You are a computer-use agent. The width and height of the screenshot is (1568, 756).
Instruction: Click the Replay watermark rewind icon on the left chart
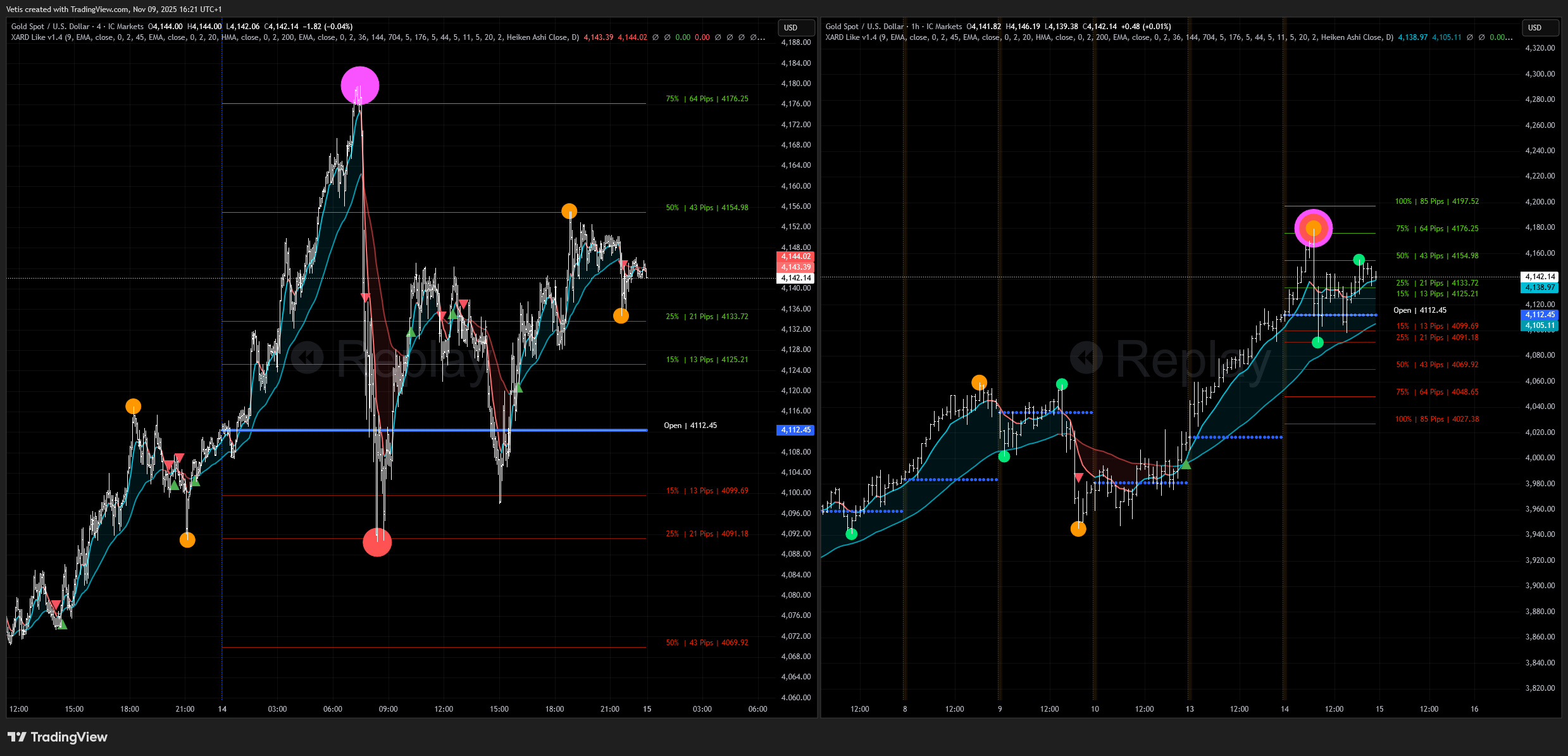point(308,358)
